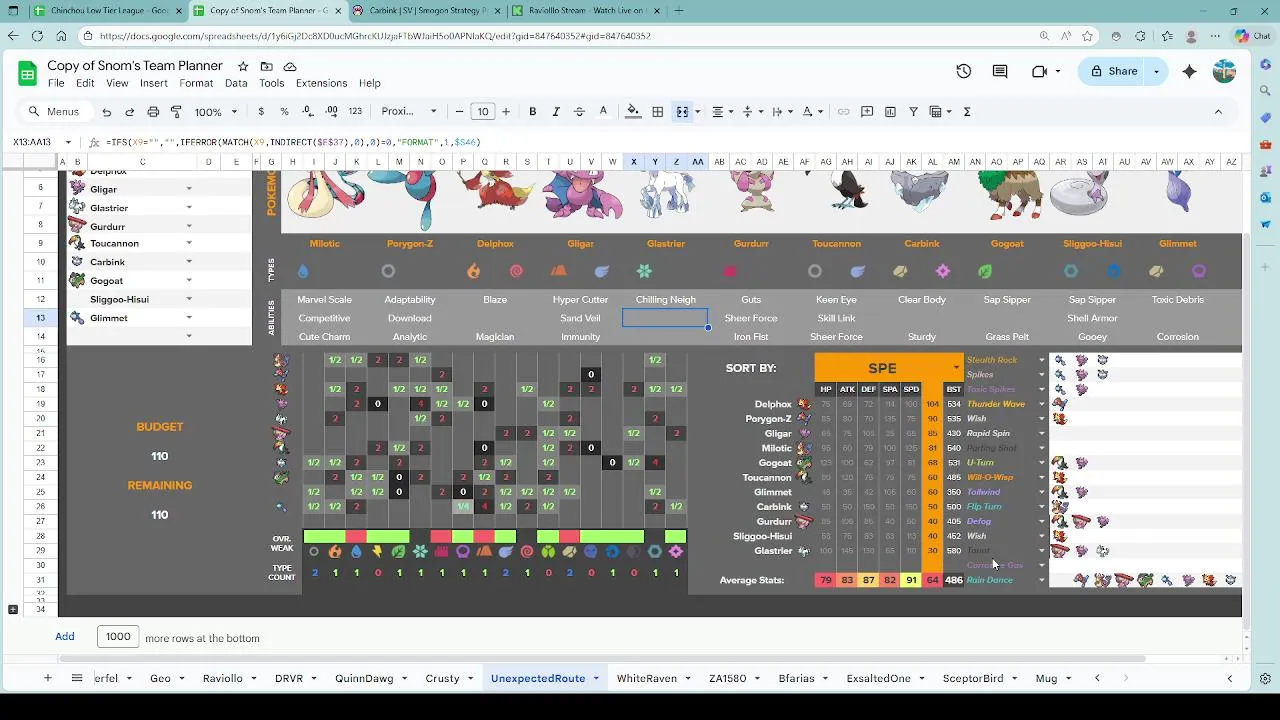Image resolution: width=1280 pixels, height=720 pixels.
Task: Switch to the WhiteRaven sheet tab
Action: 647,678
